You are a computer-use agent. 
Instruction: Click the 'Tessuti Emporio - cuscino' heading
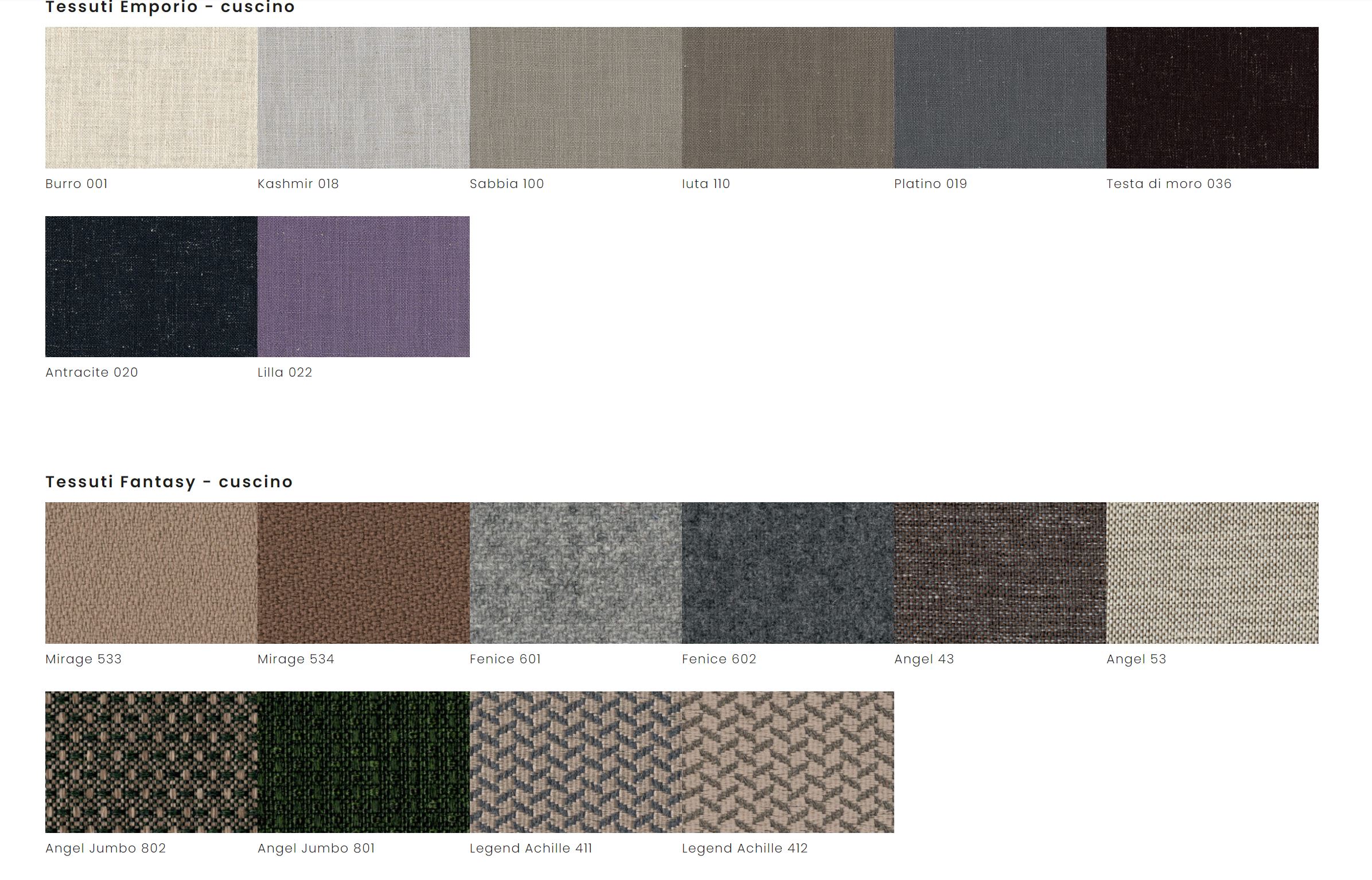(x=170, y=7)
